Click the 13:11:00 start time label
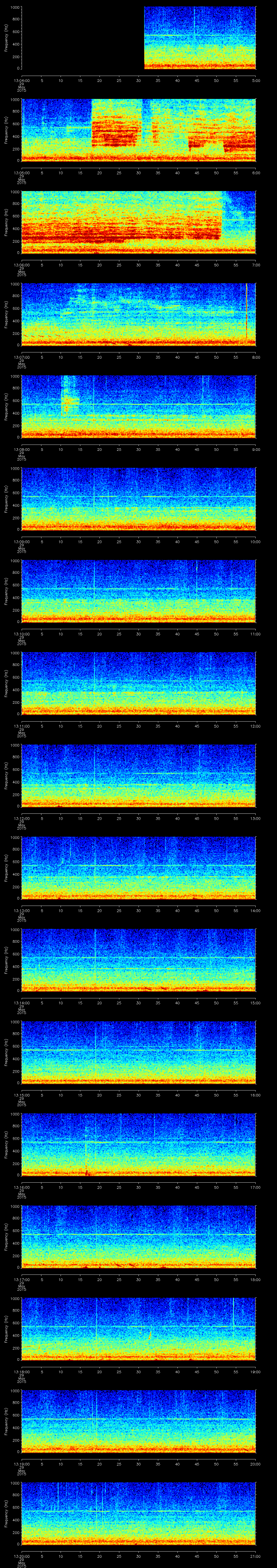 point(21,726)
